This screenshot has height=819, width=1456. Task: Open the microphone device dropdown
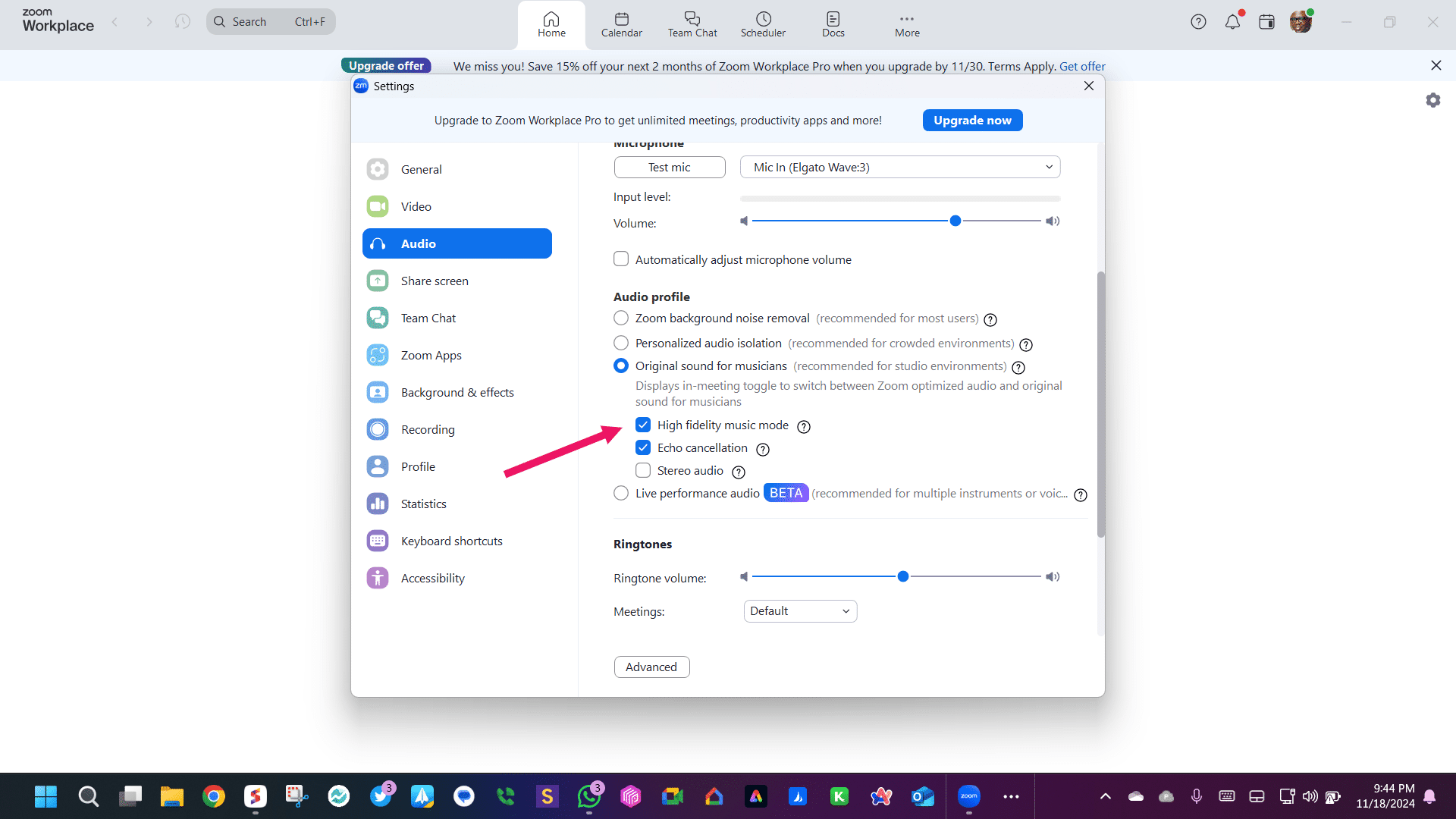tap(900, 167)
